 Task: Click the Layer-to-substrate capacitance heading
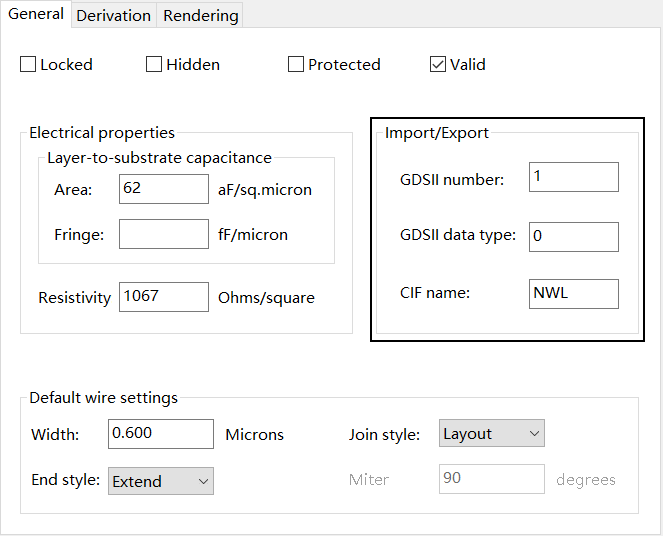click(159, 157)
